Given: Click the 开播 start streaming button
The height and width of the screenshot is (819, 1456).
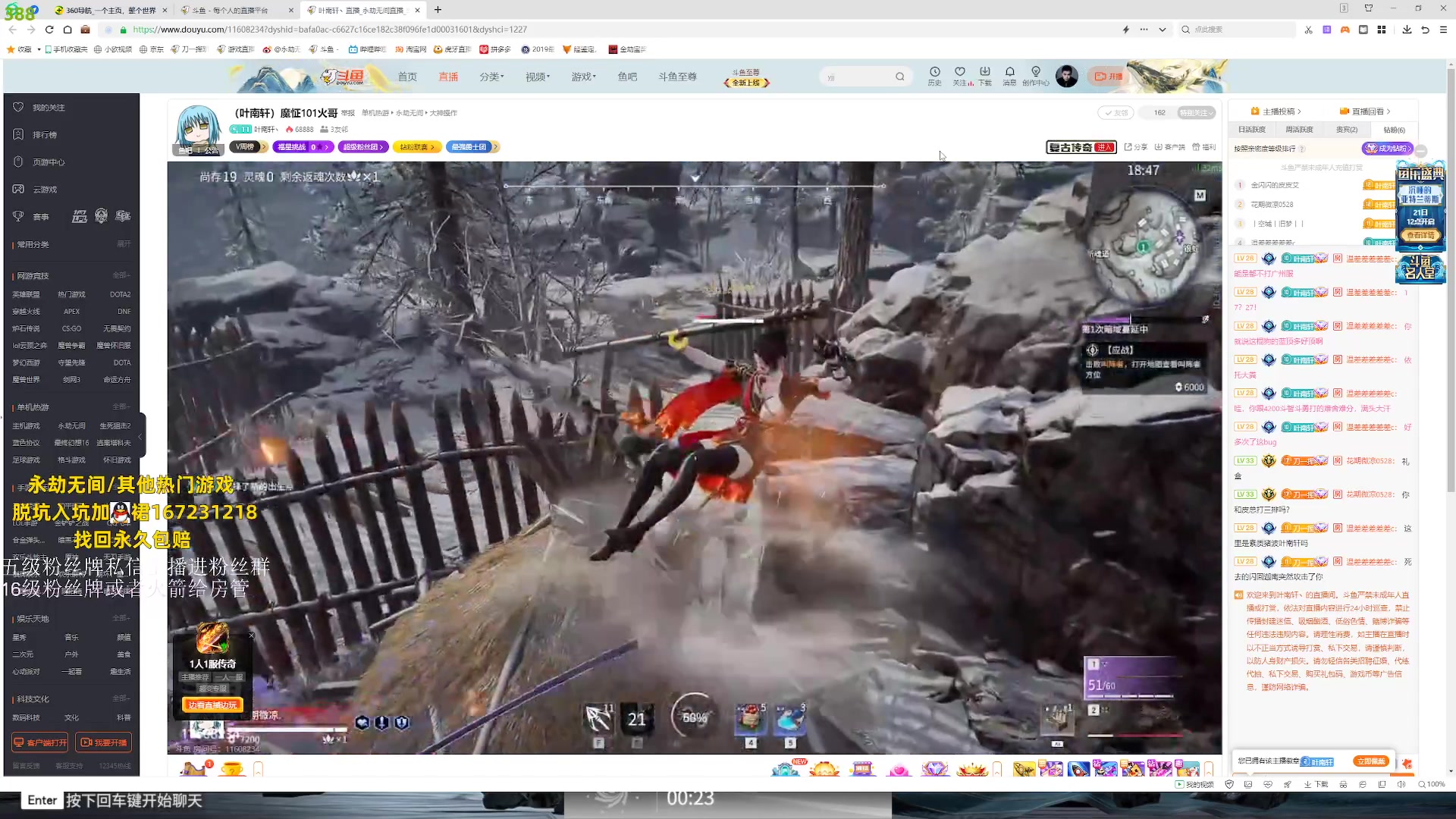Looking at the screenshot, I should click(x=1109, y=76).
